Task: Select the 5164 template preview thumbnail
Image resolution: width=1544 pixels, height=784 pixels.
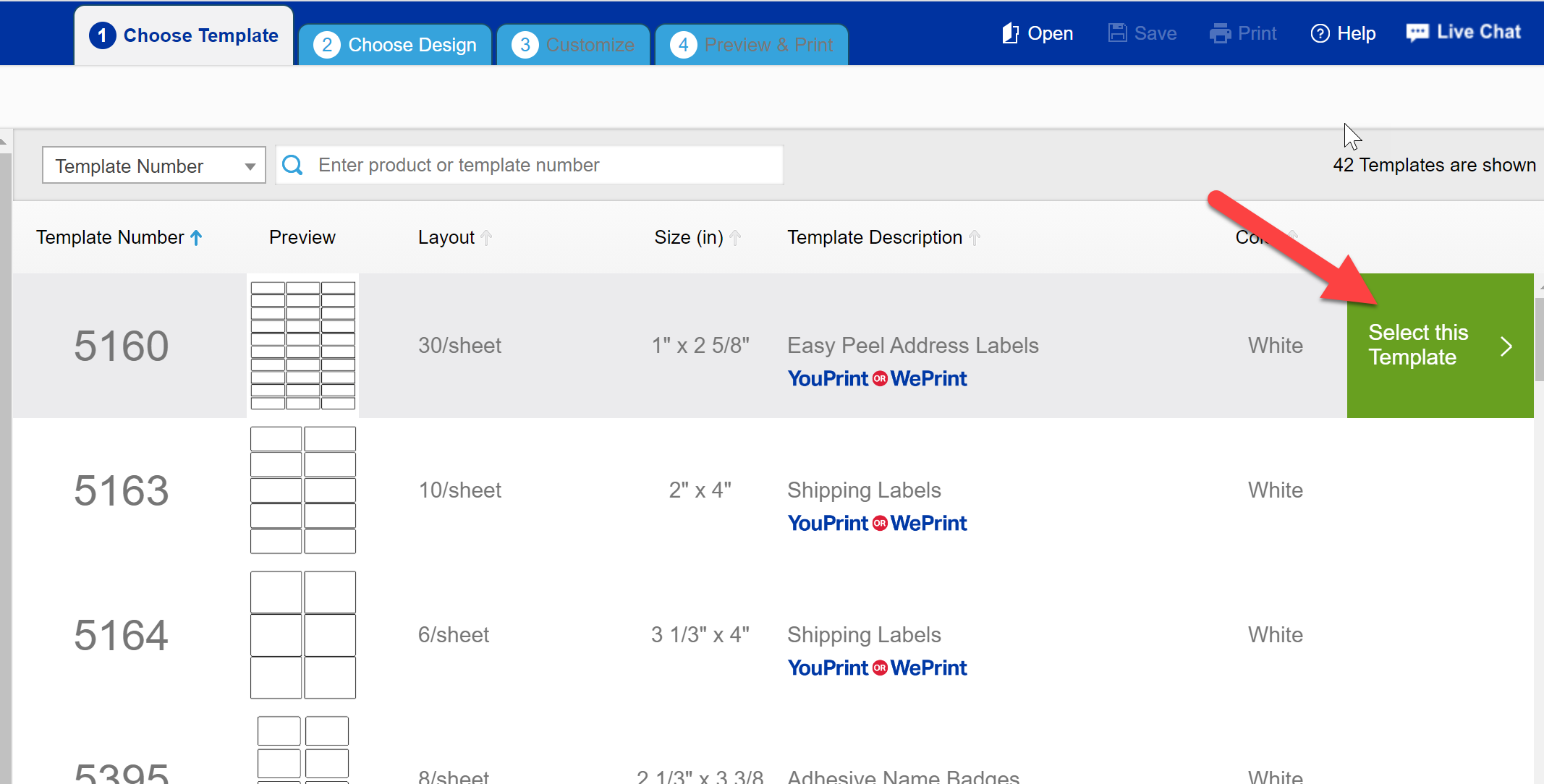Action: [x=302, y=634]
